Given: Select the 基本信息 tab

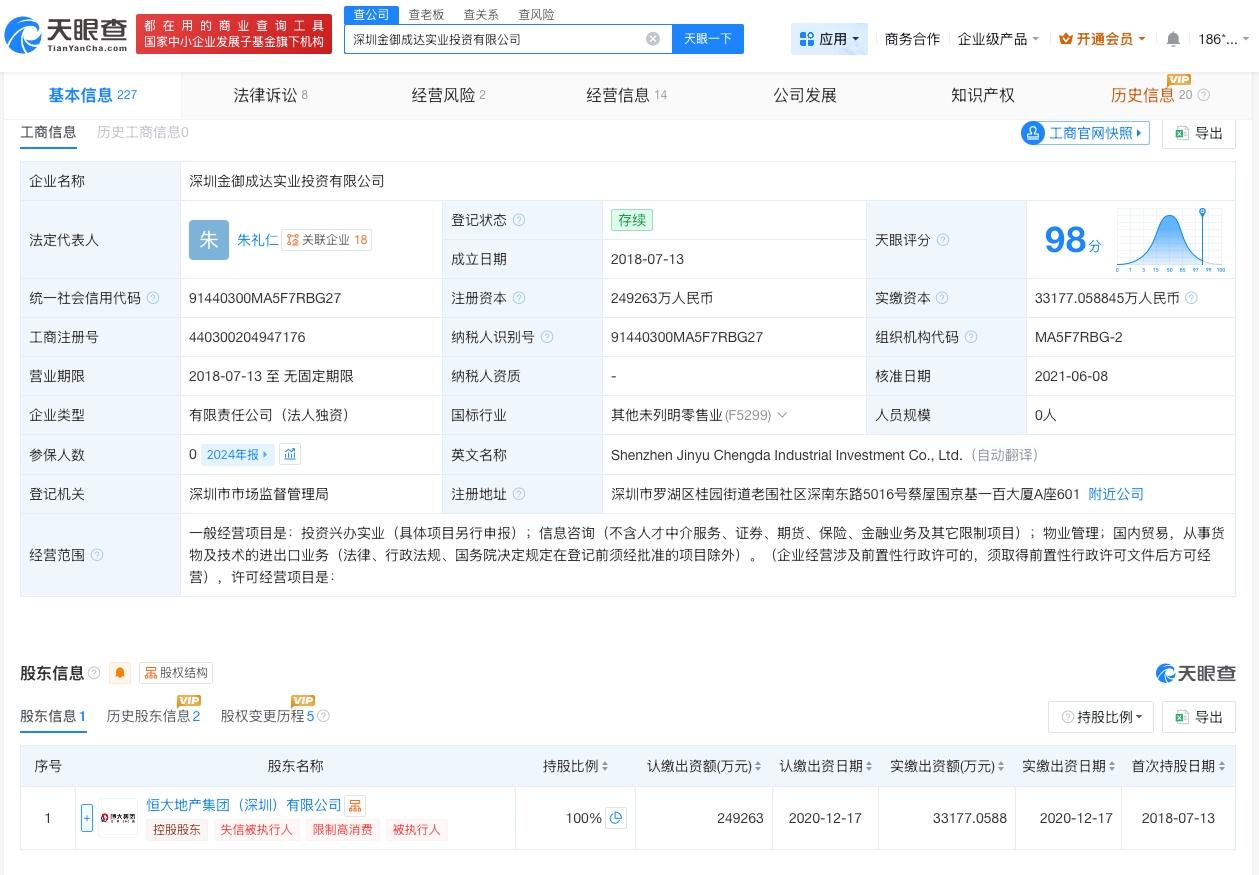Looking at the screenshot, I should (92, 95).
